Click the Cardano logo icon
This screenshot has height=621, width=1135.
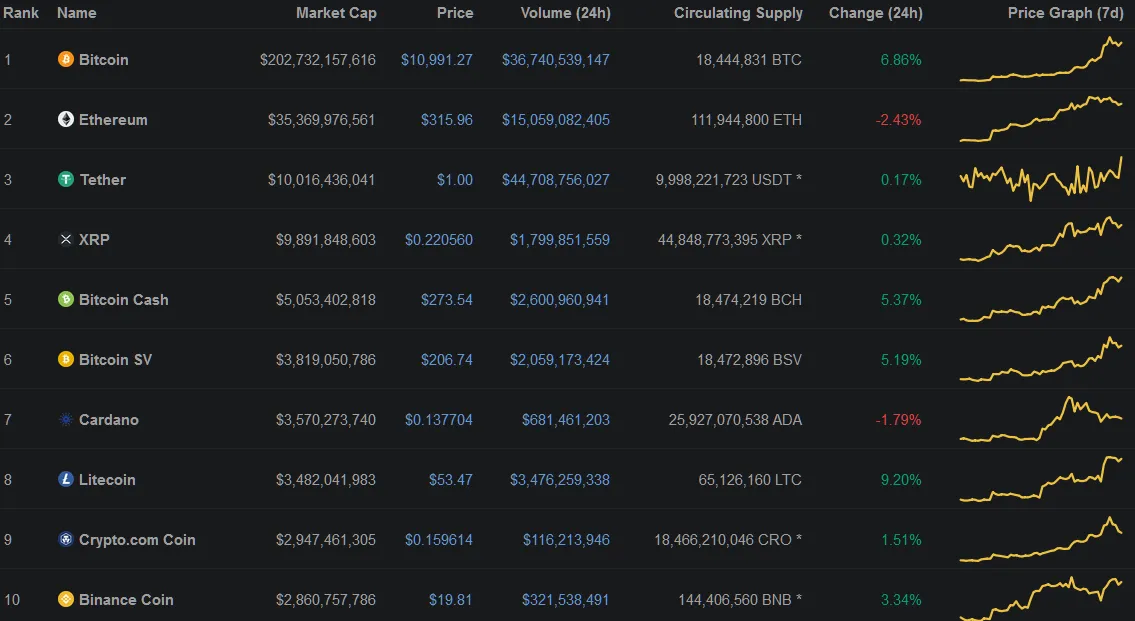[66, 420]
